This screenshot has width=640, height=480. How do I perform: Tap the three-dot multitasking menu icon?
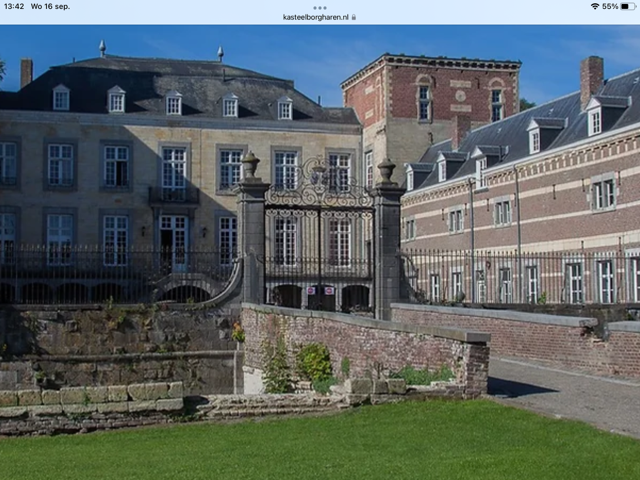click(320, 8)
